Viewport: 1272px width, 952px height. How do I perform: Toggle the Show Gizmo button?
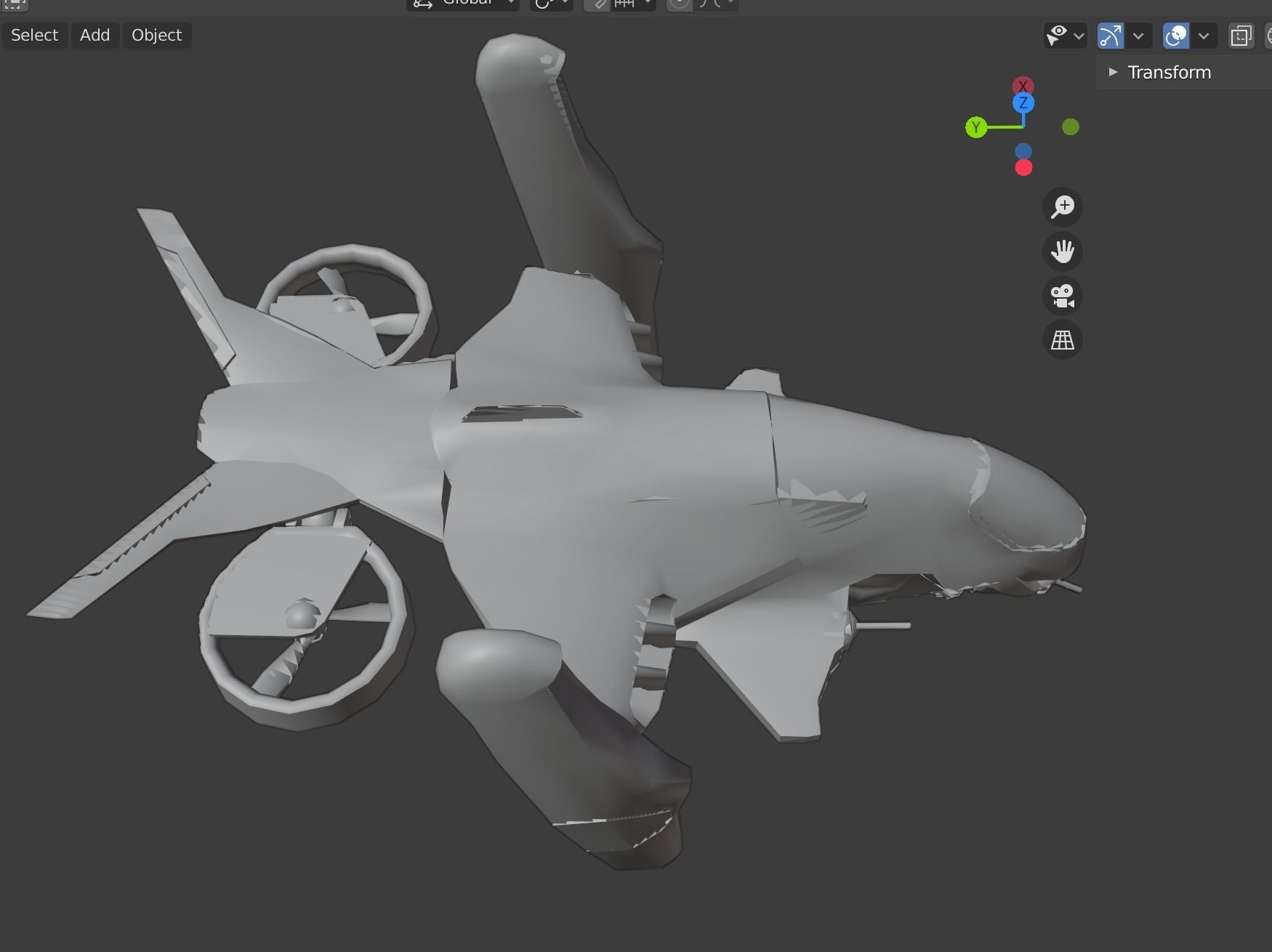click(x=1110, y=35)
